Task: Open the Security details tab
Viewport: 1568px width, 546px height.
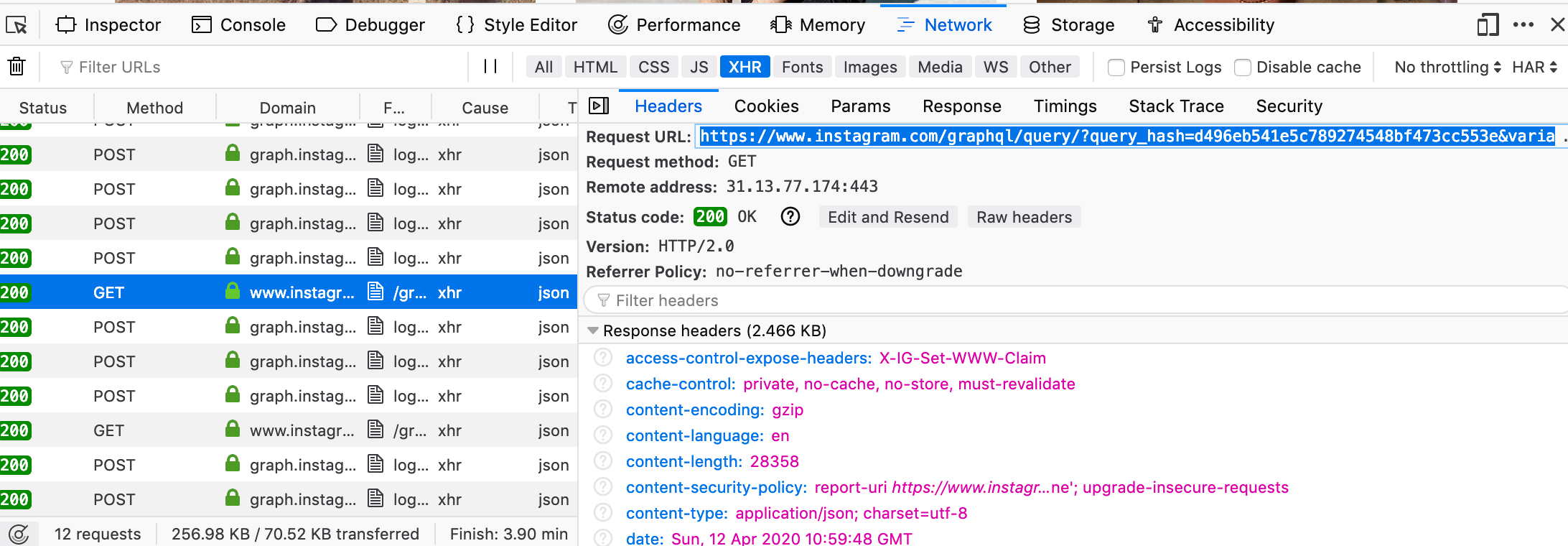Action: [1289, 106]
